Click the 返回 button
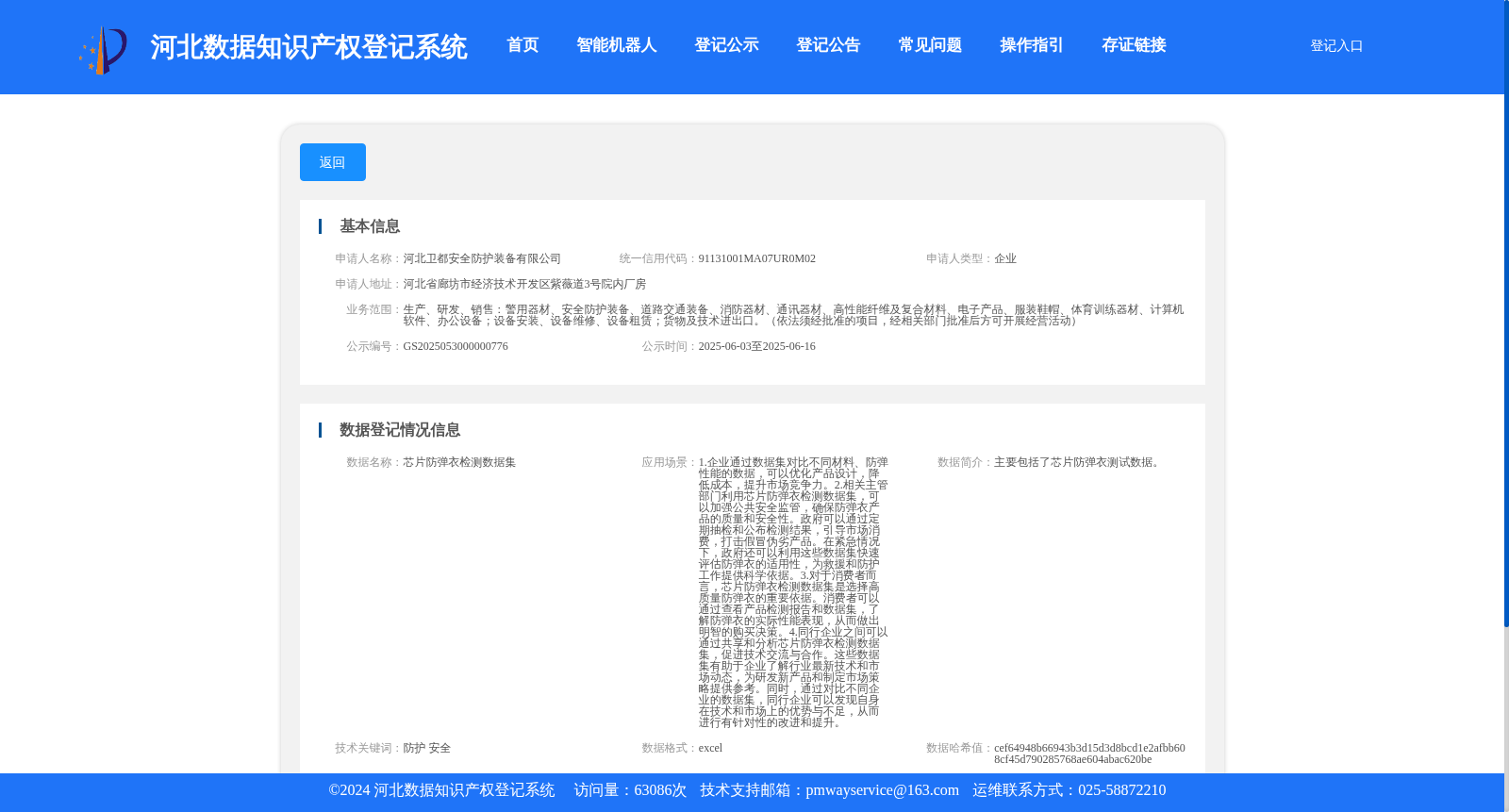1509x812 pixels. pos(333,162)
